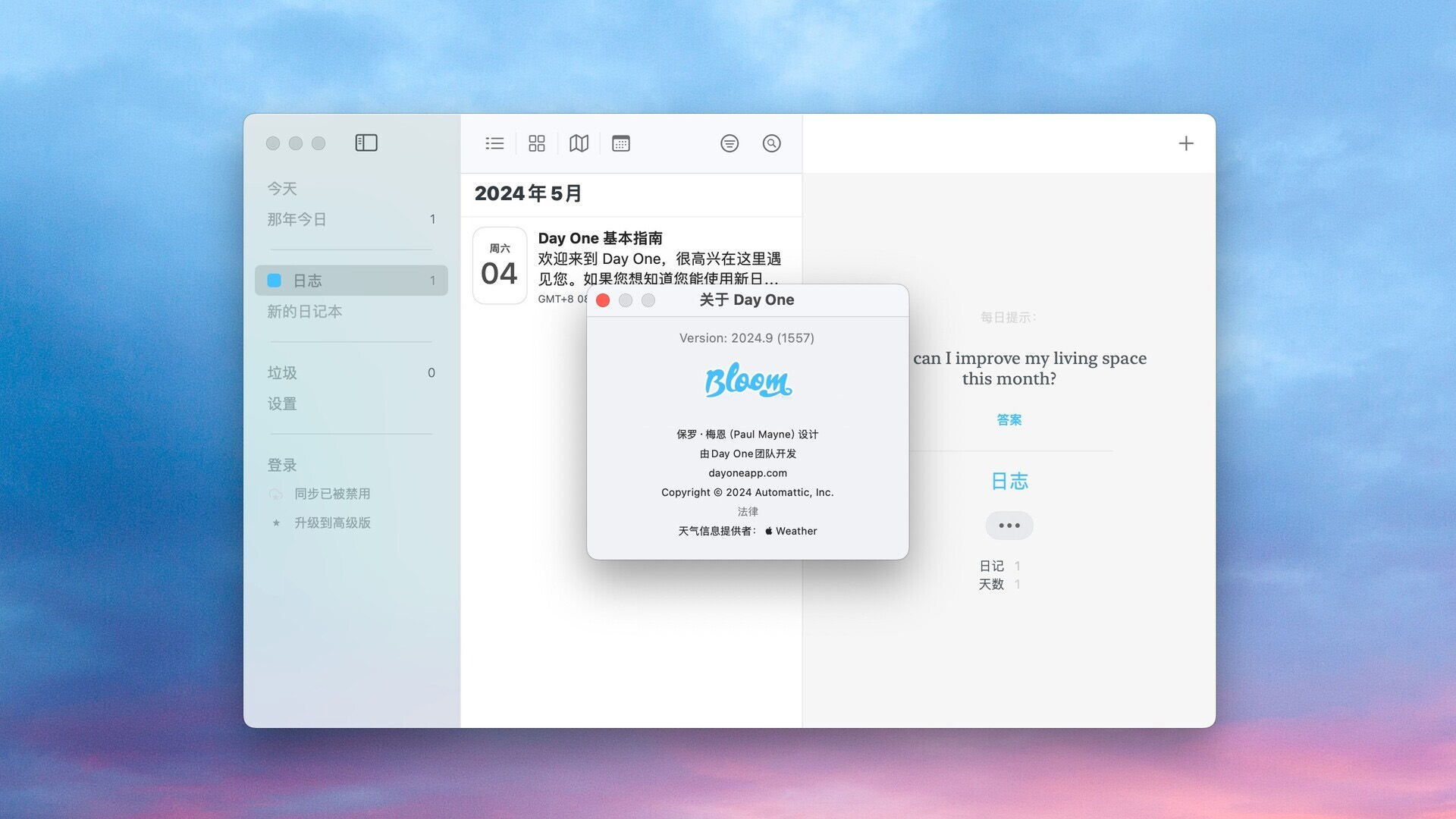Image resolution: width=1456 pixels, height=819 pixels.
Task: Open the filters/tags panel
Action: pyautogui.click(x=730, y=143)
